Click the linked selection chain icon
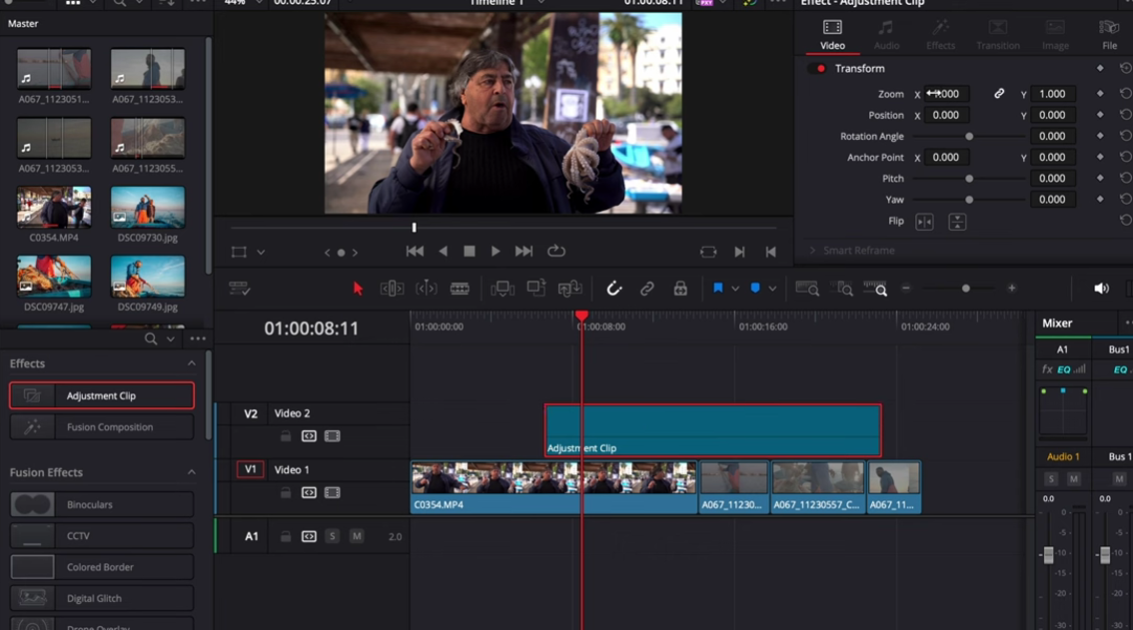 tap(647, 289)
